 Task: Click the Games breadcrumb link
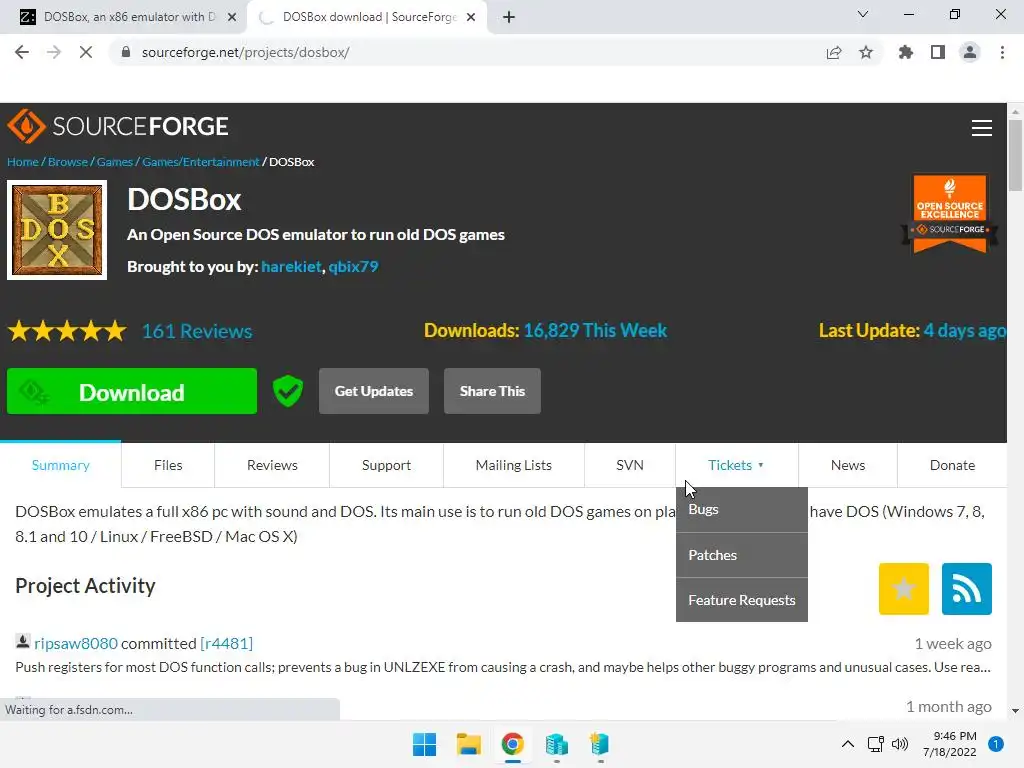[115, 162]
